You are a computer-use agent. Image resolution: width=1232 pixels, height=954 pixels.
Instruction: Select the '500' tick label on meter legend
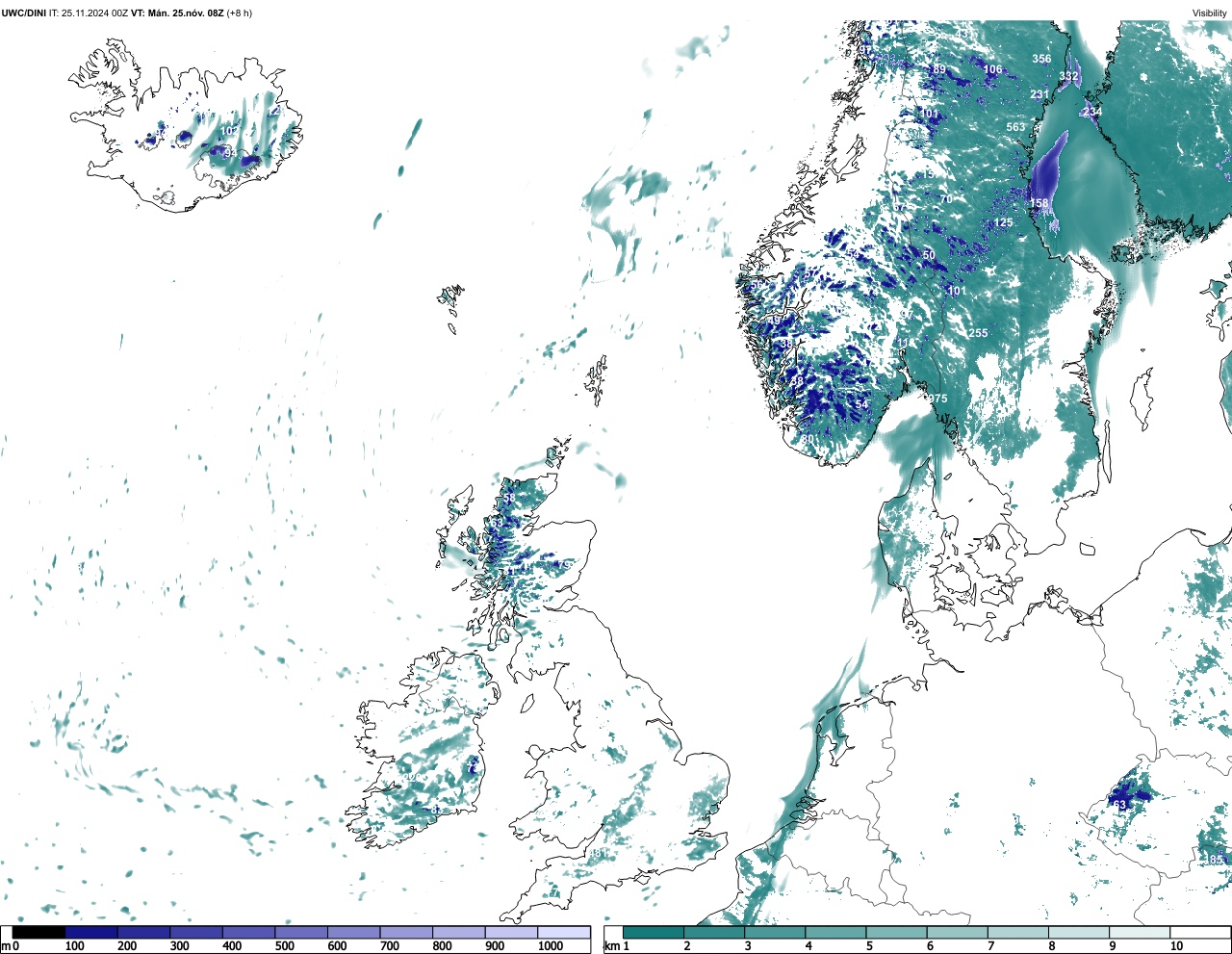tap(285, 946)
